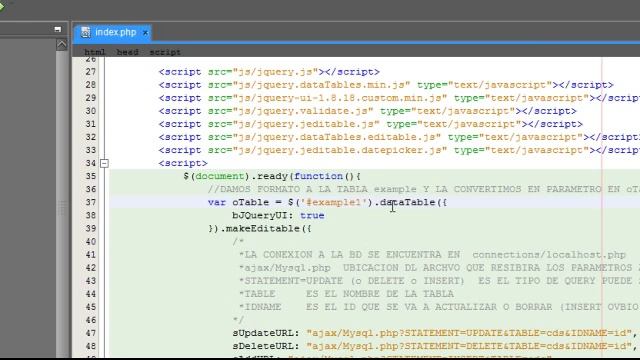Minimize the left side panel

[x=58, y=29]
